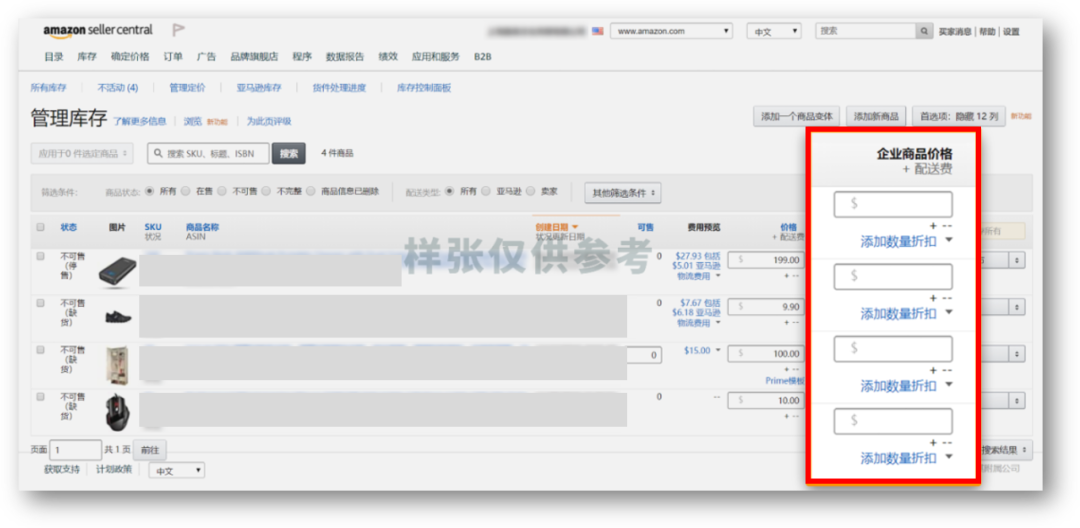
Task: Open the black sneaker product thumbnail
Action: pos(118,316)
